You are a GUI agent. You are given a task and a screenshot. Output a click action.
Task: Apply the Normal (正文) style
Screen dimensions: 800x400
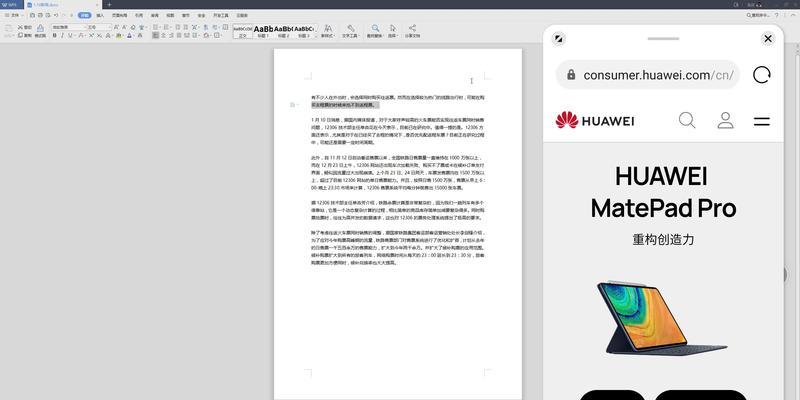243,31
